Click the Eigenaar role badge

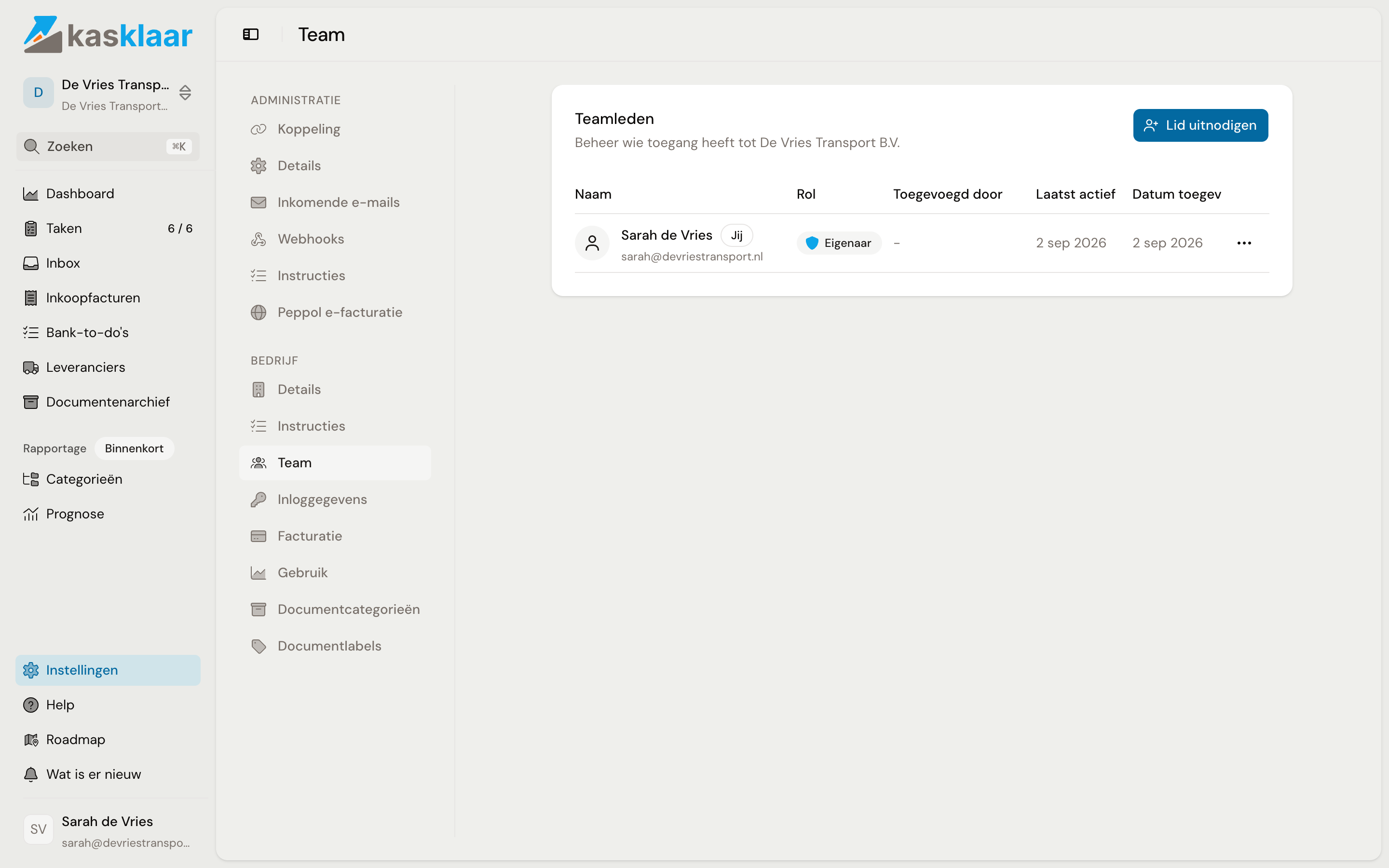click(x=839, y=244)
